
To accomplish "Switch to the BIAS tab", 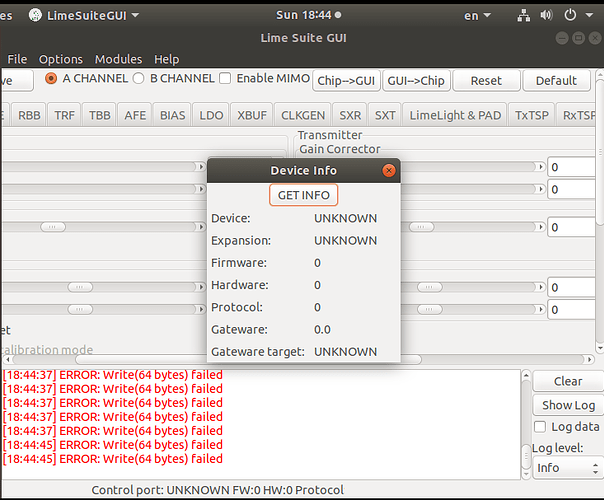I will coord(173,115).
